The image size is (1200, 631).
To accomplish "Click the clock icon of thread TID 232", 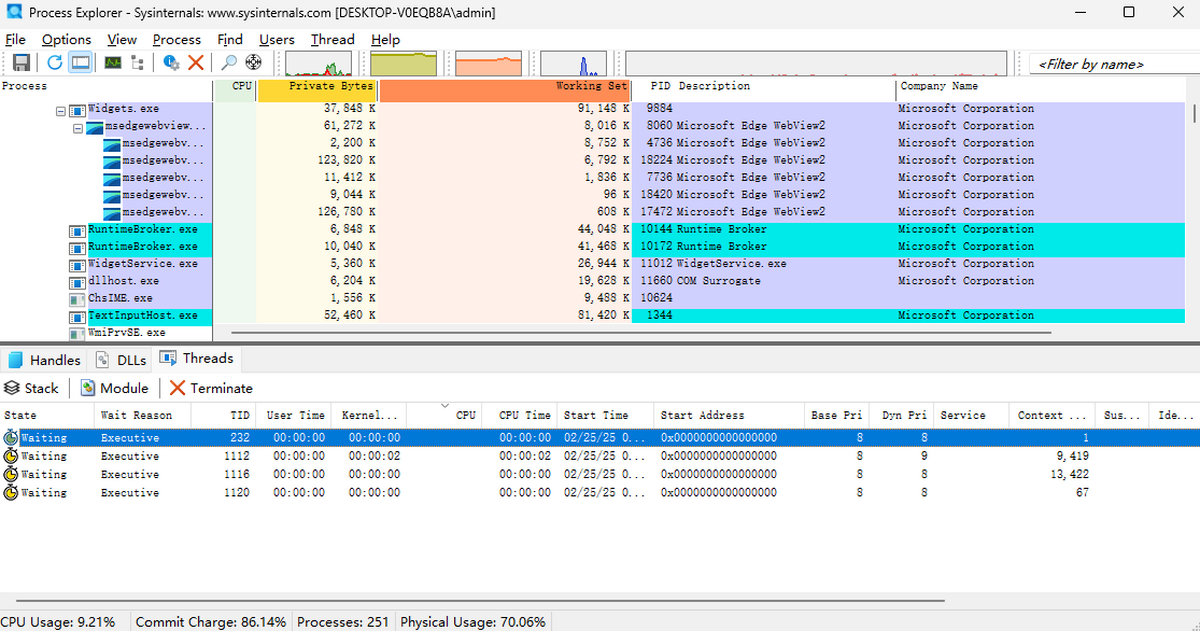I will pos(11,438).
